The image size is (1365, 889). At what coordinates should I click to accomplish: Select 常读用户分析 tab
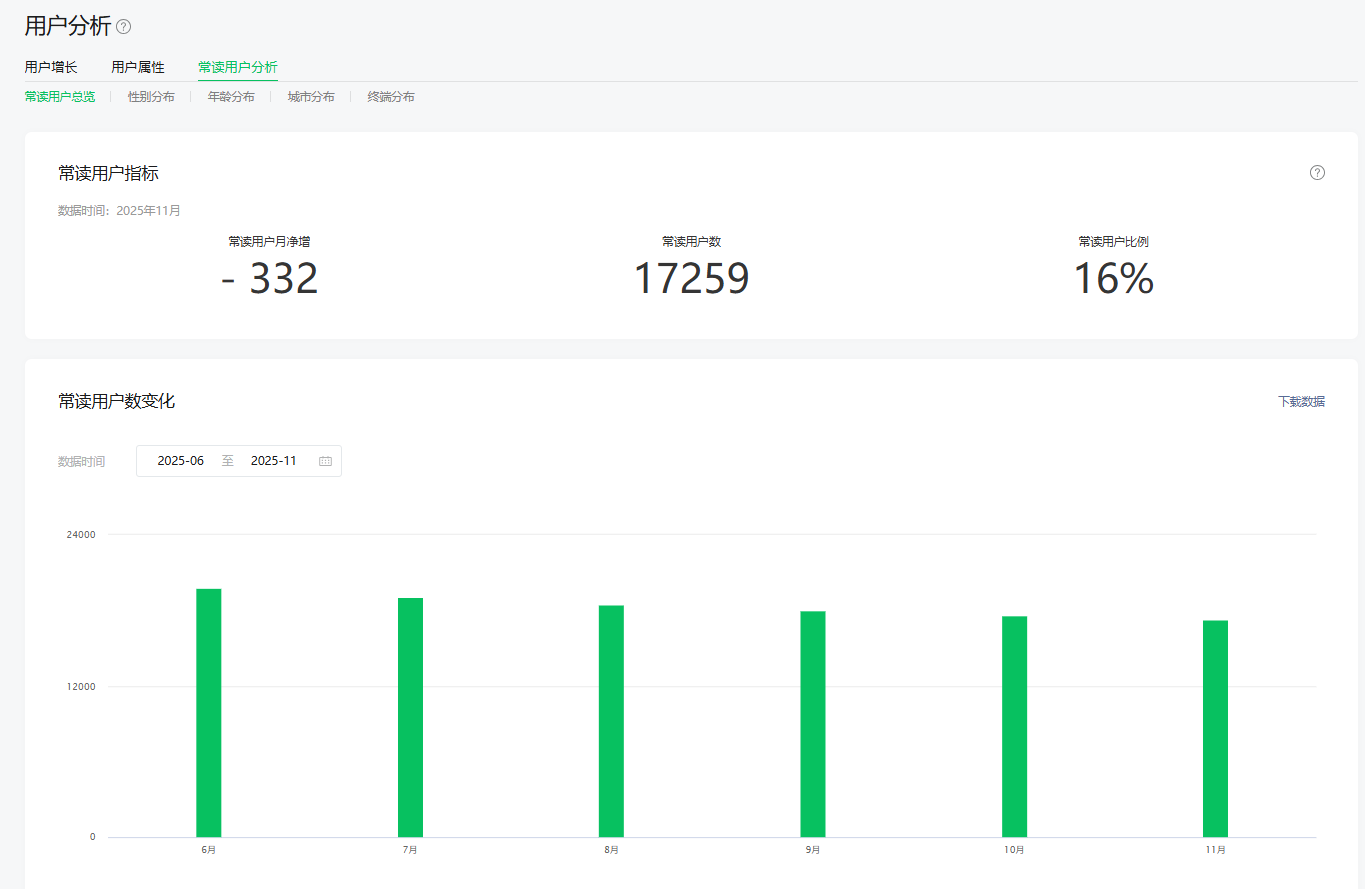tap(238, 67)
